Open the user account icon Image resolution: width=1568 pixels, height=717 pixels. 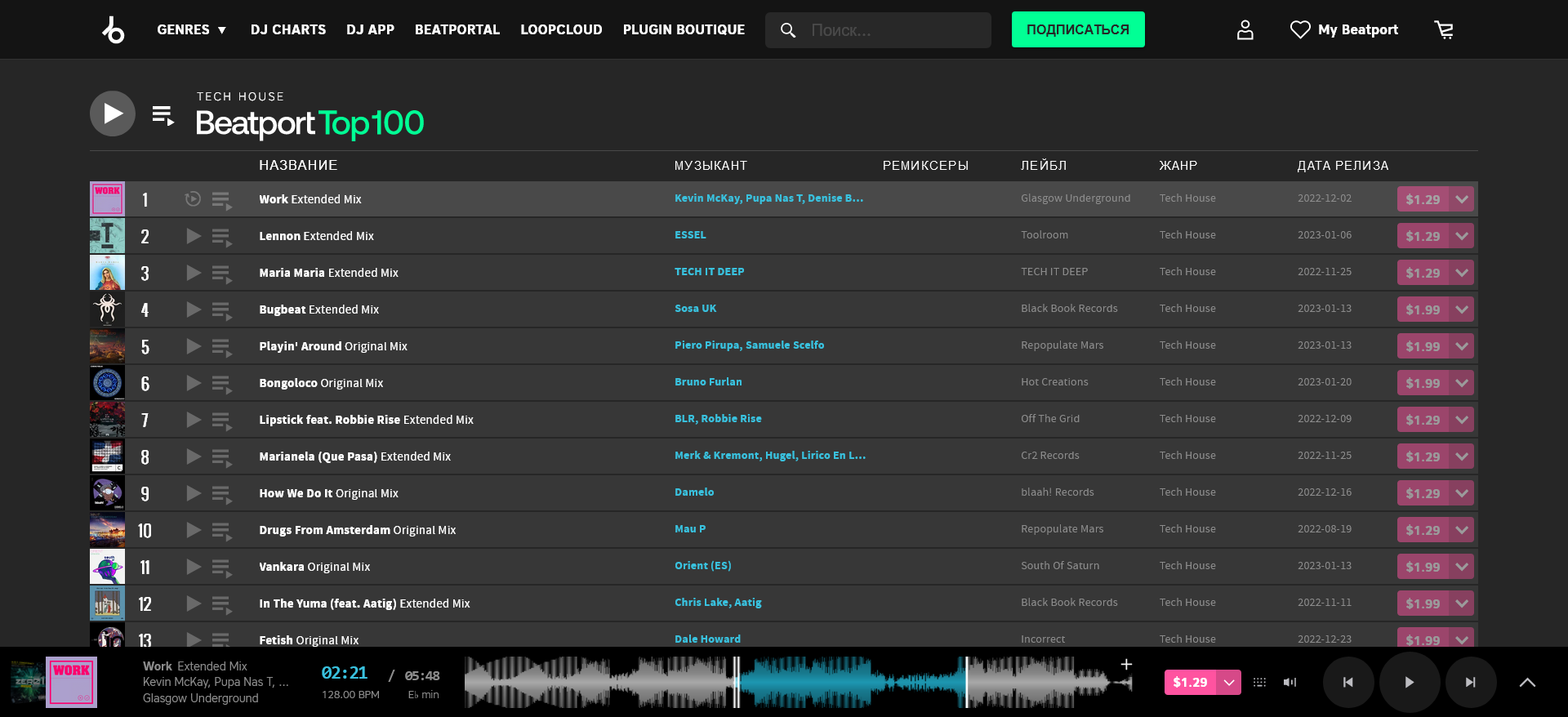[x=1245, y=29]
